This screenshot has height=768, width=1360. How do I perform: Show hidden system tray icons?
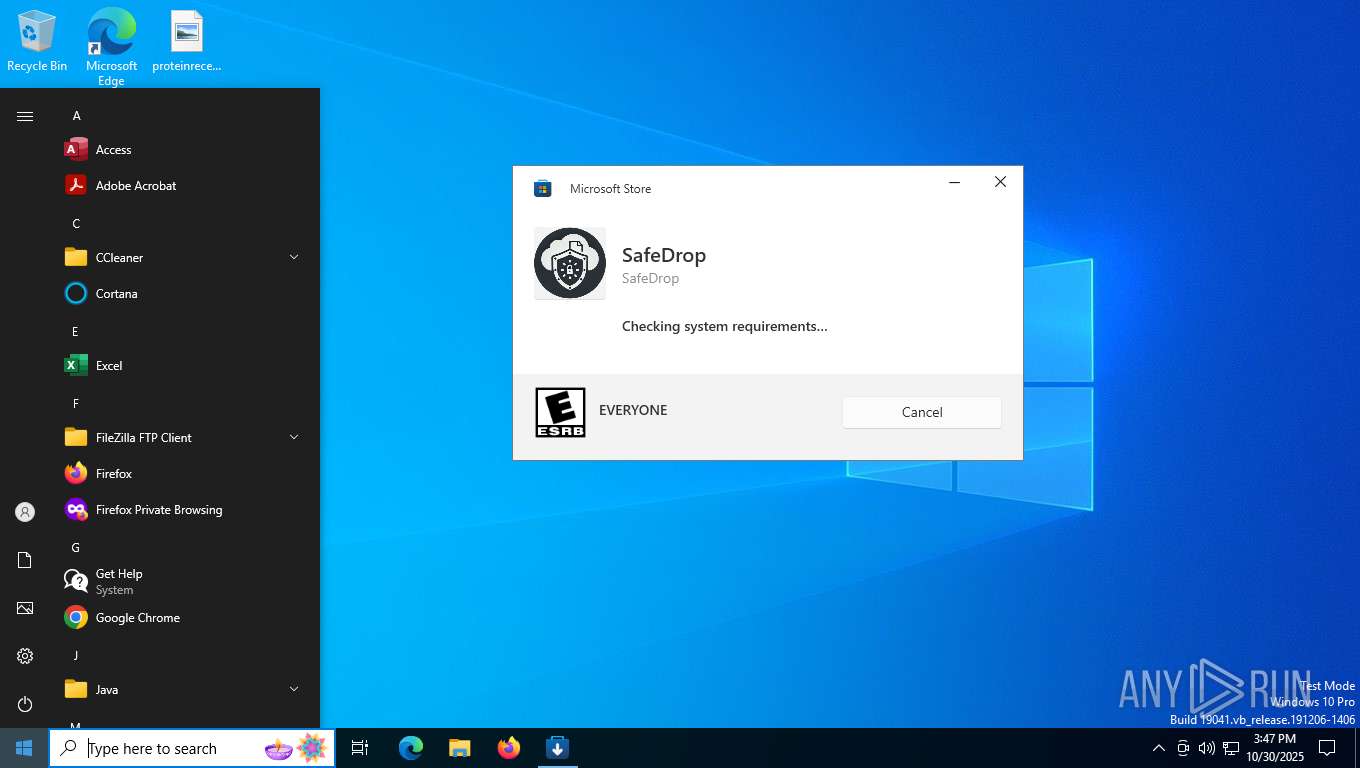[1159, 748]
